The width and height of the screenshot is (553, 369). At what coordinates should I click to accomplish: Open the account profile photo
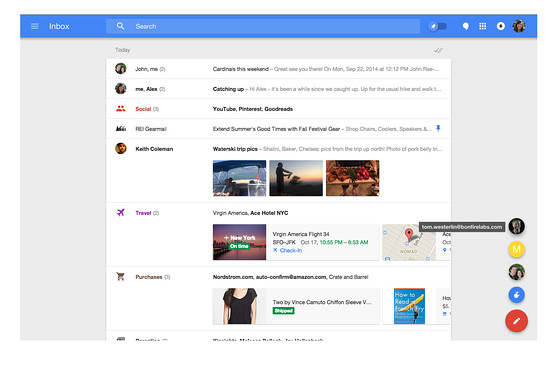(519, 26)
